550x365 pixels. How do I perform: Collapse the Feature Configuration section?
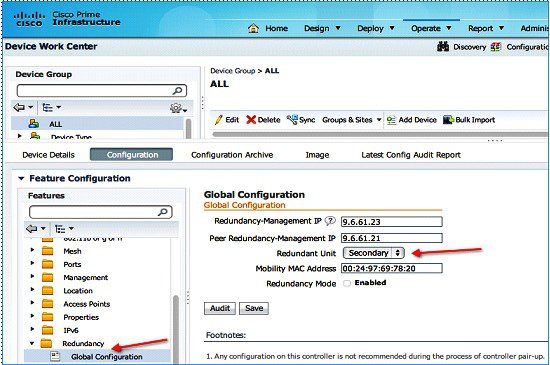(x=21, y=178)
